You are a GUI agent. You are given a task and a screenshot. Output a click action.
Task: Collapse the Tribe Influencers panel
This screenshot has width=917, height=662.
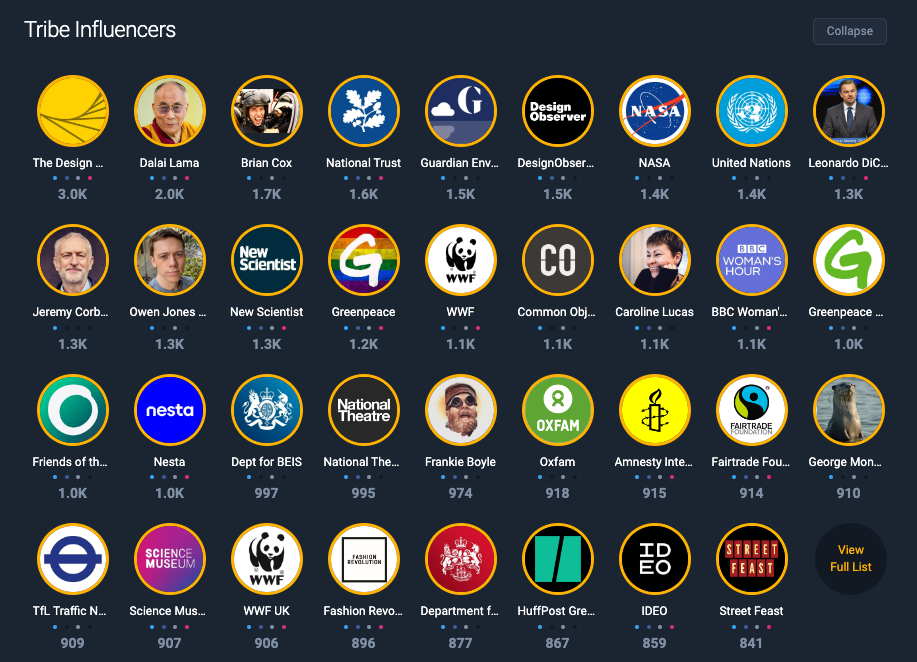pos(849,31)
